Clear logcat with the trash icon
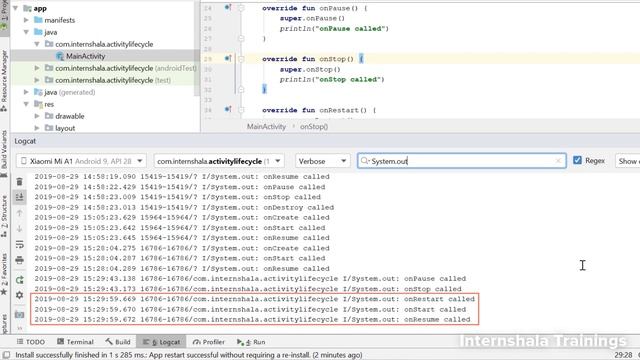 pyautogui.click(x=19, y=182)
